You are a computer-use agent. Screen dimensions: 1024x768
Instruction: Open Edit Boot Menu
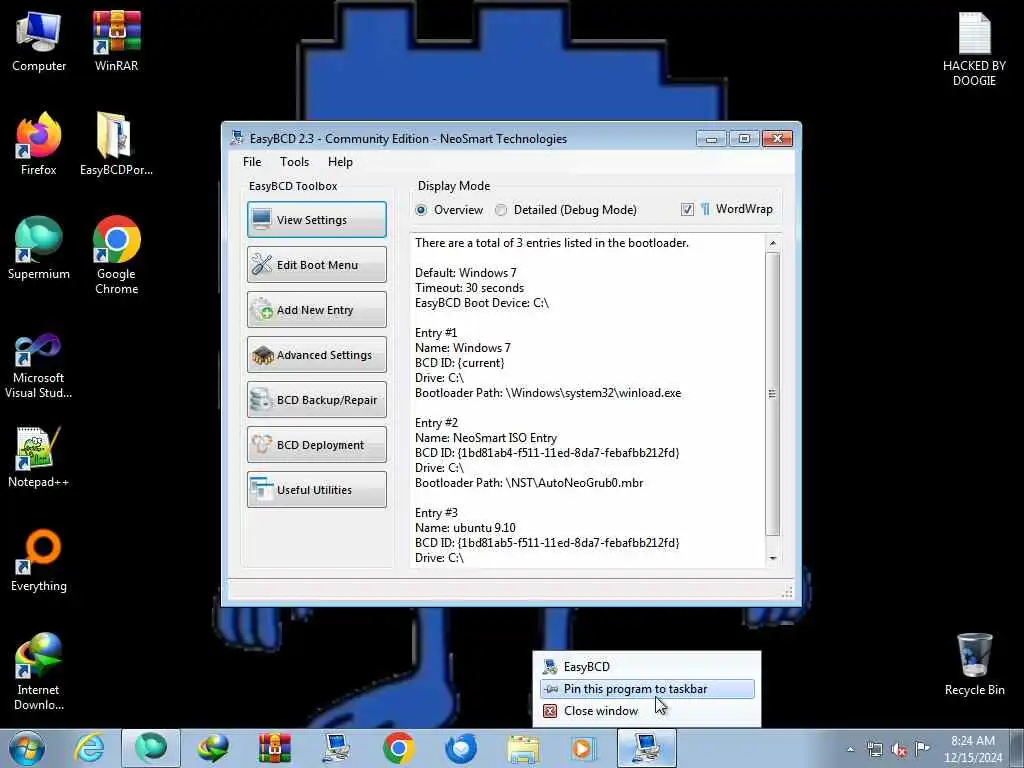pos(317,264)
